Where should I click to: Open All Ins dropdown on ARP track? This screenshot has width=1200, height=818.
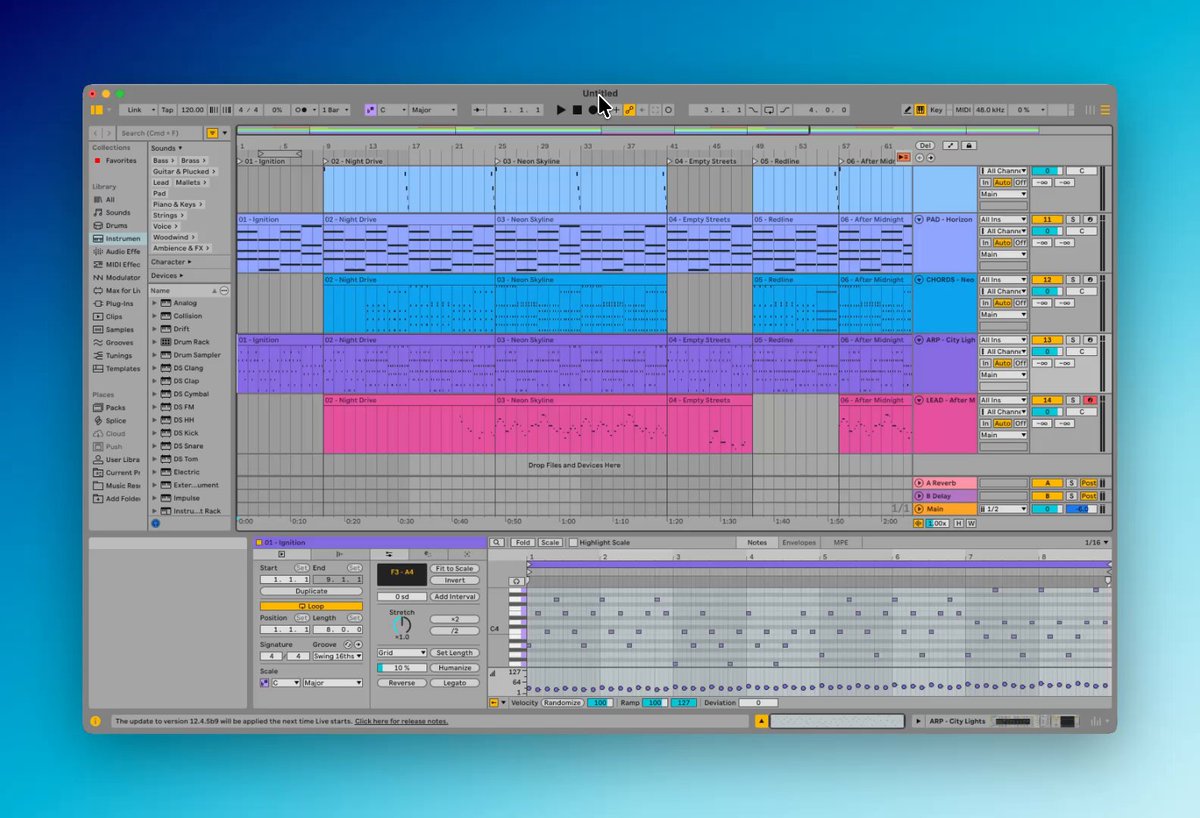(x=1003, y=340)
